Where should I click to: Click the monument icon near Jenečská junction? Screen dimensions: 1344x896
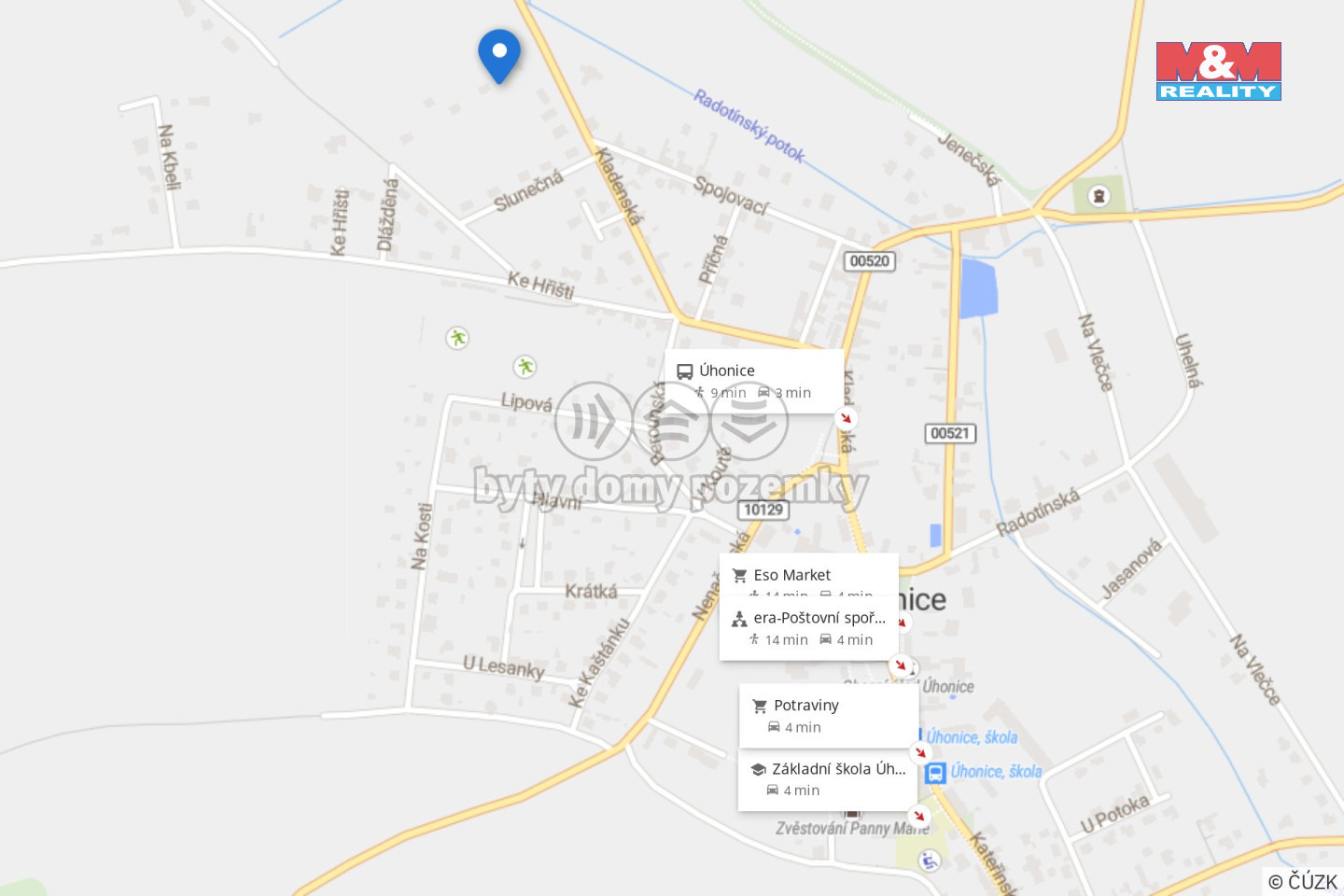pyautogui.click(x=1099, y=196)
